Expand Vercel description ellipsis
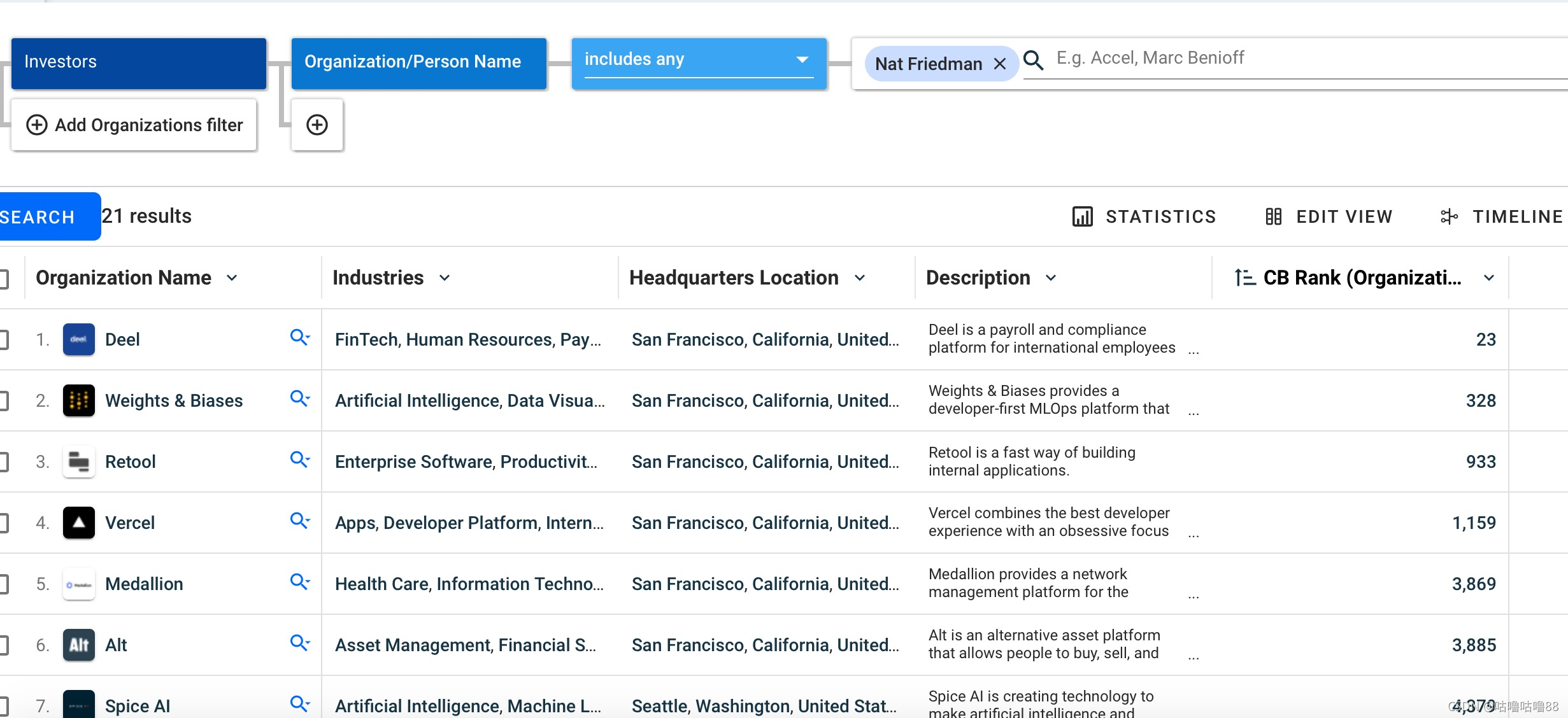 pyautogui.click(x=1194, y=535)
